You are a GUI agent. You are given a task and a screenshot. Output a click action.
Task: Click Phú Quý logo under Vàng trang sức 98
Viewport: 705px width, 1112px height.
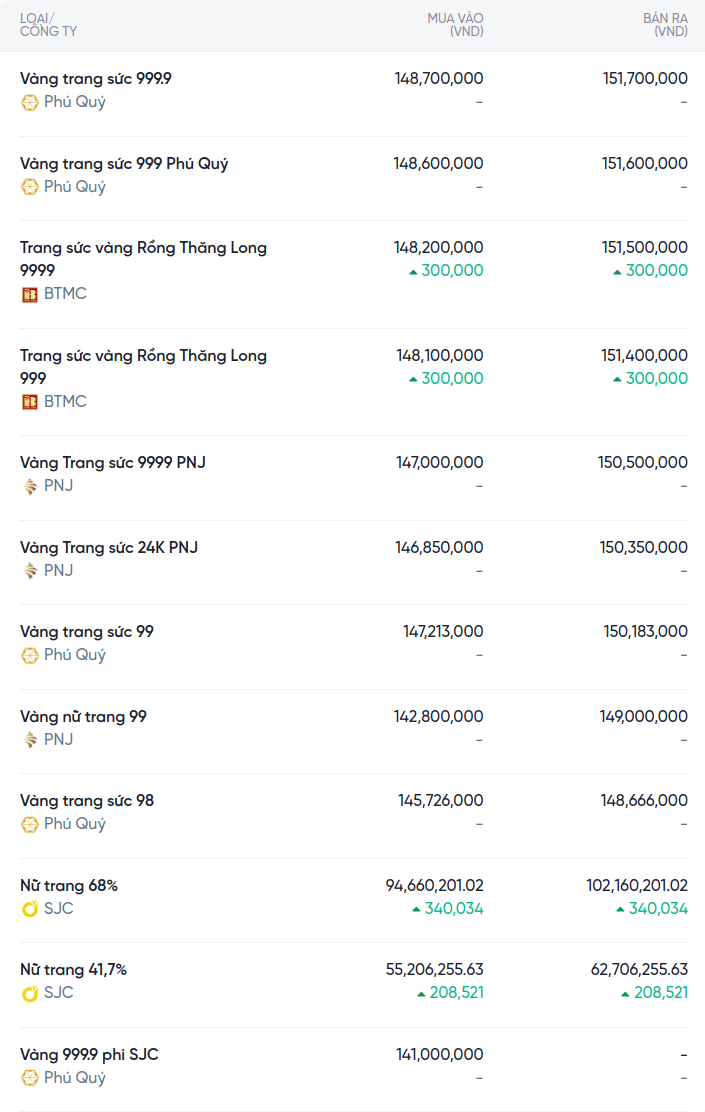click(30, 824)
